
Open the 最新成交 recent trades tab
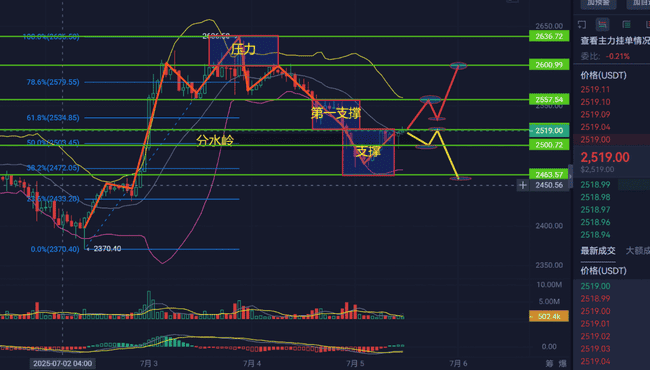coord(598,251)
